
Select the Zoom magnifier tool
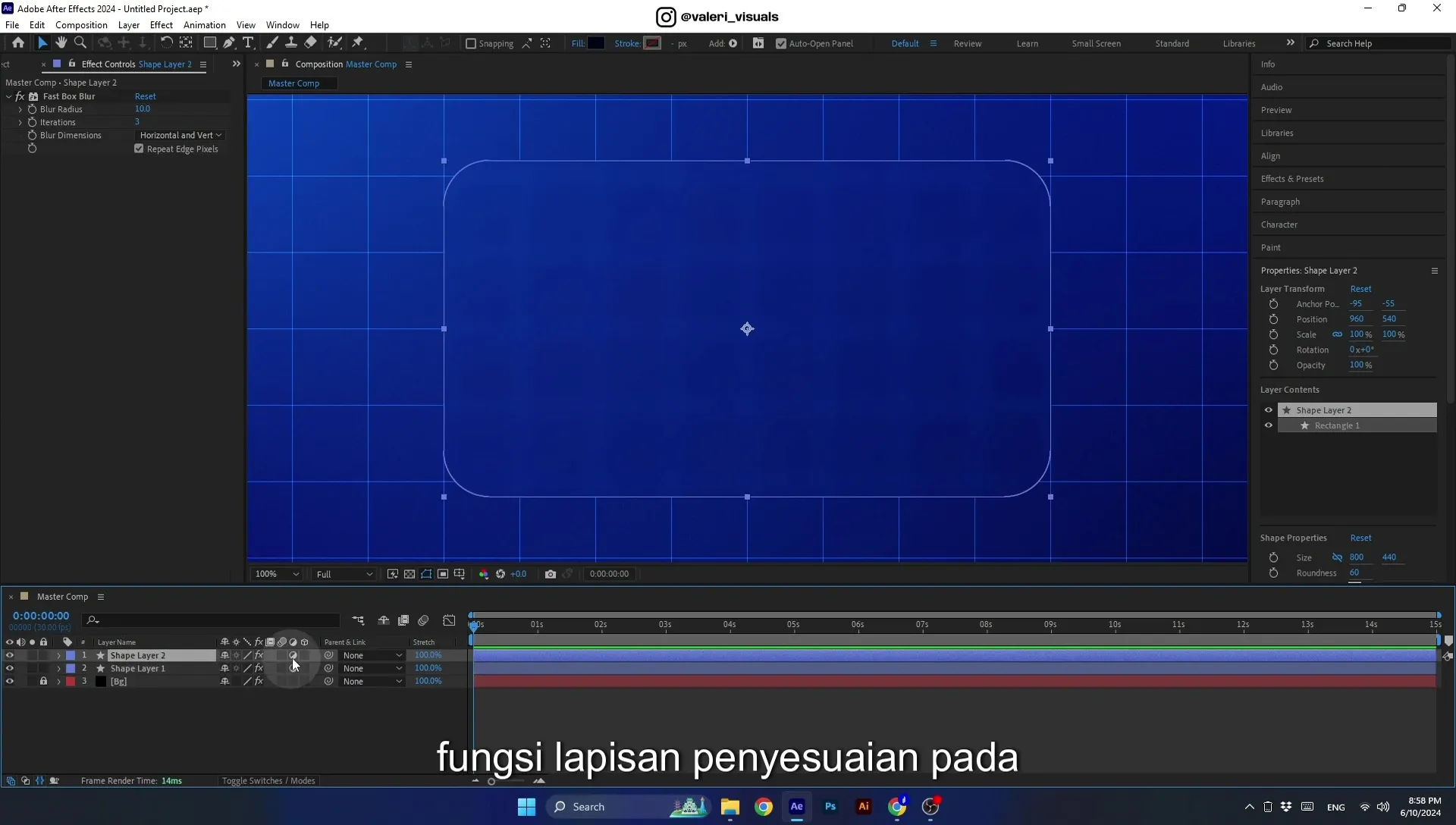tap(80, 43)
